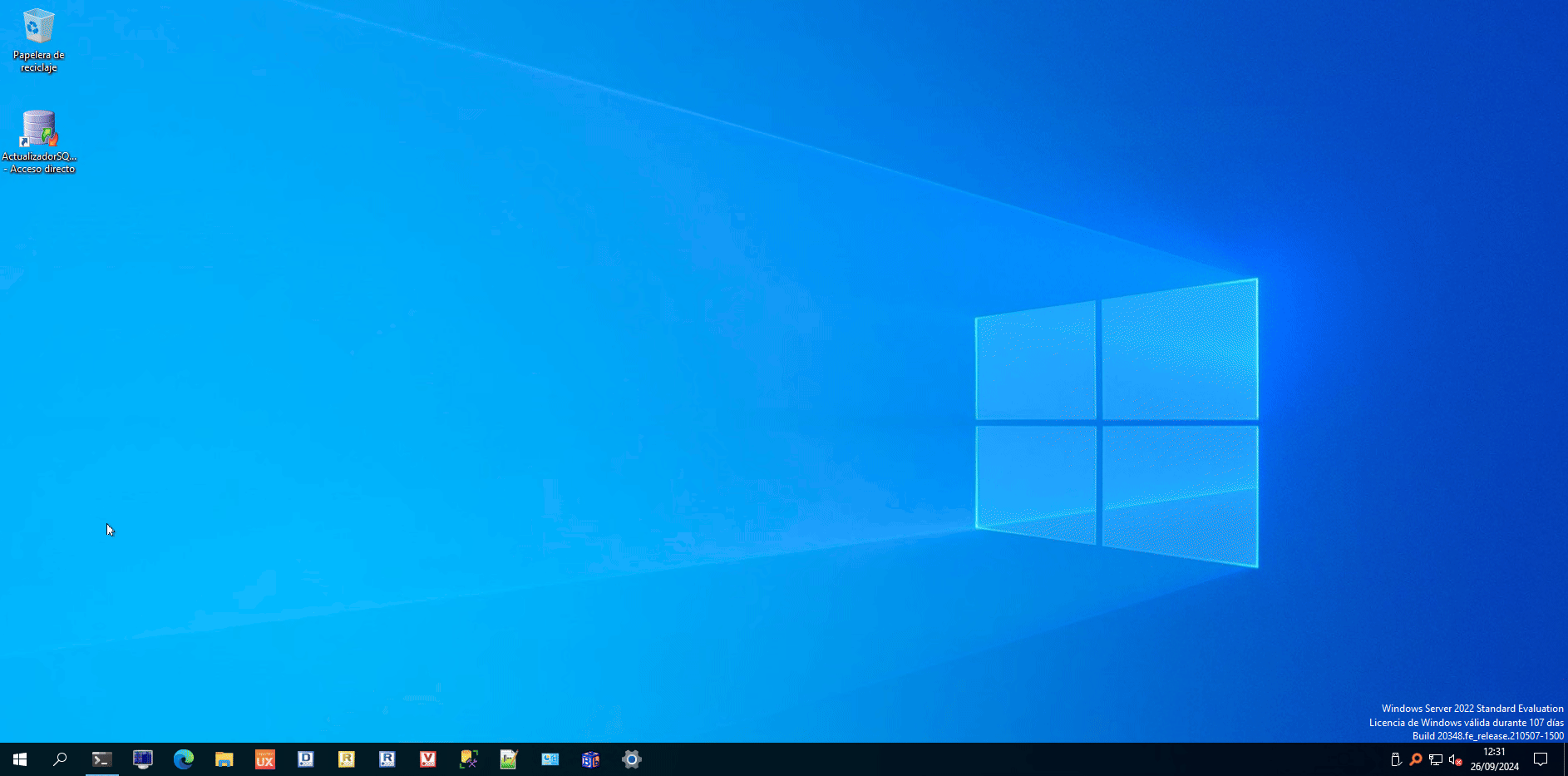Open the terminal console taskbar app
Screen dimensions: 1568x776
(x=101, y=759)
